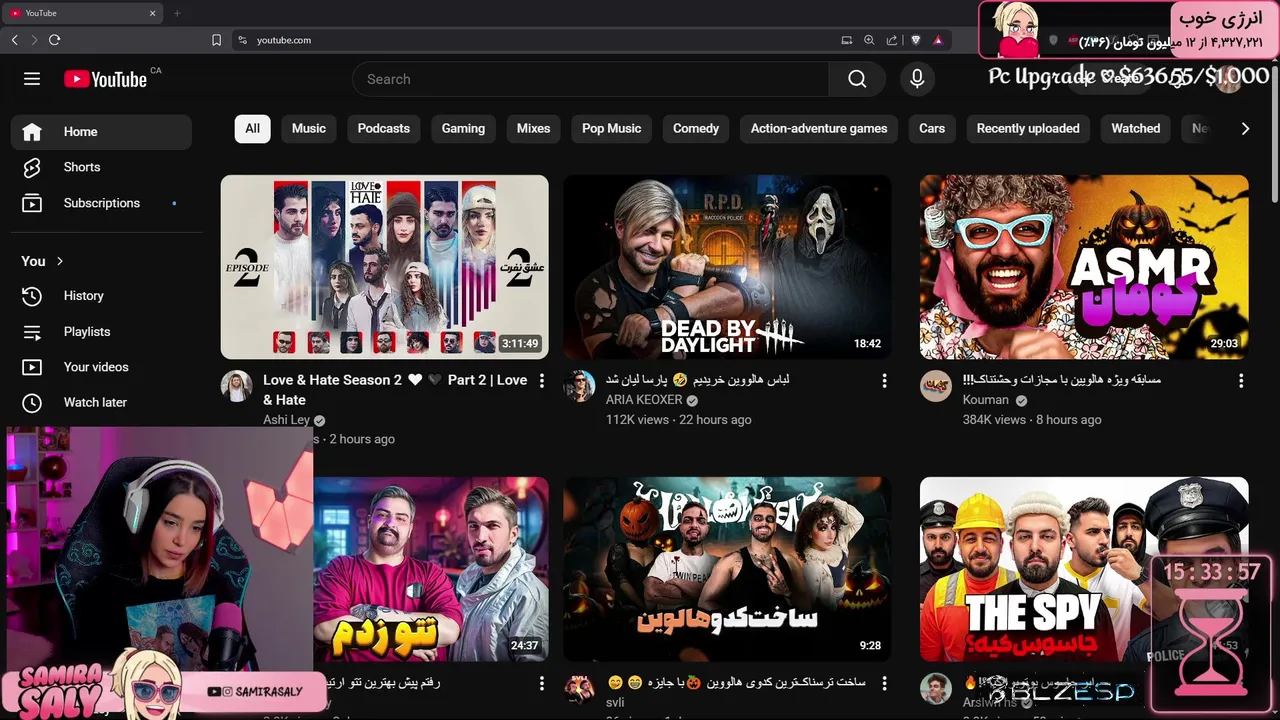Screen dimensions: 1280x720
Task: Click the YouTube logo
Action: click(x=105, y=79)
